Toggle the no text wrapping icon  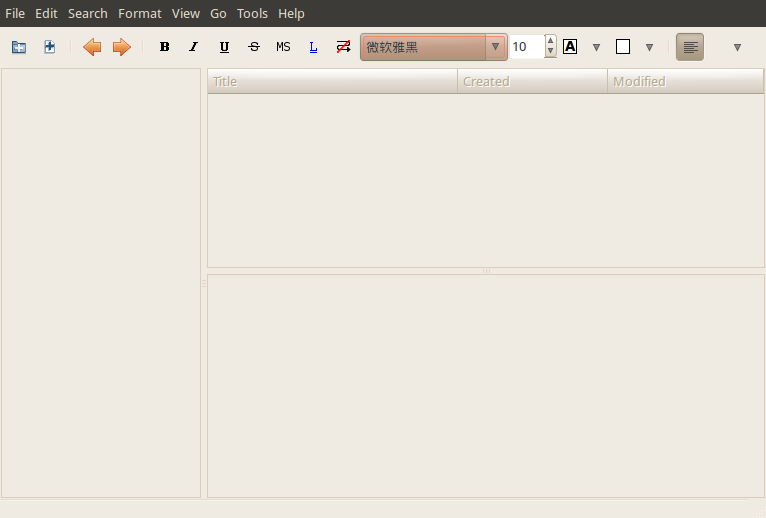click(343, 47)
